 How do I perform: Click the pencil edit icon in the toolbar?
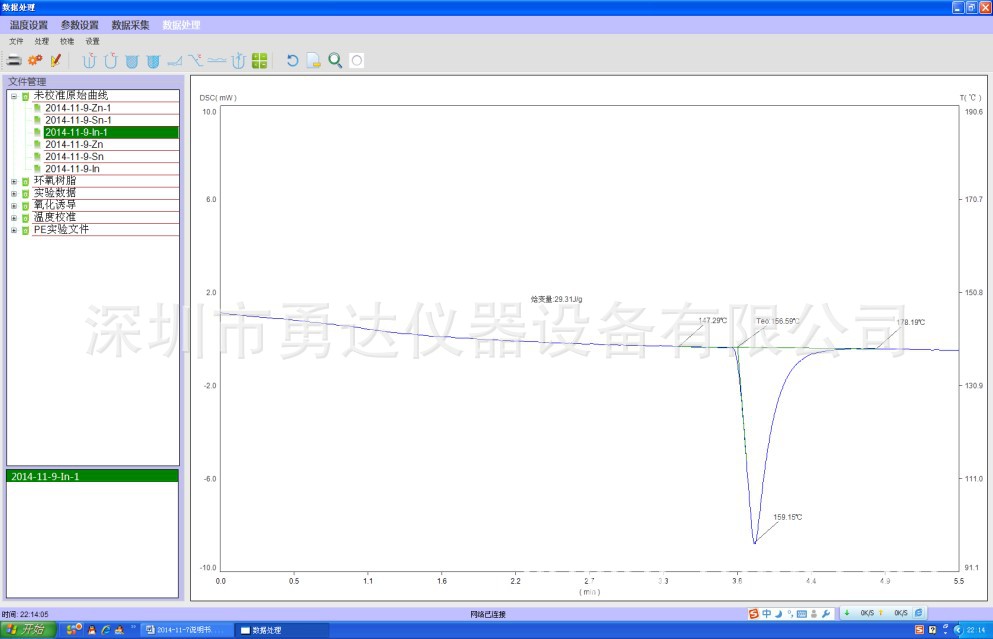point(56,61)
